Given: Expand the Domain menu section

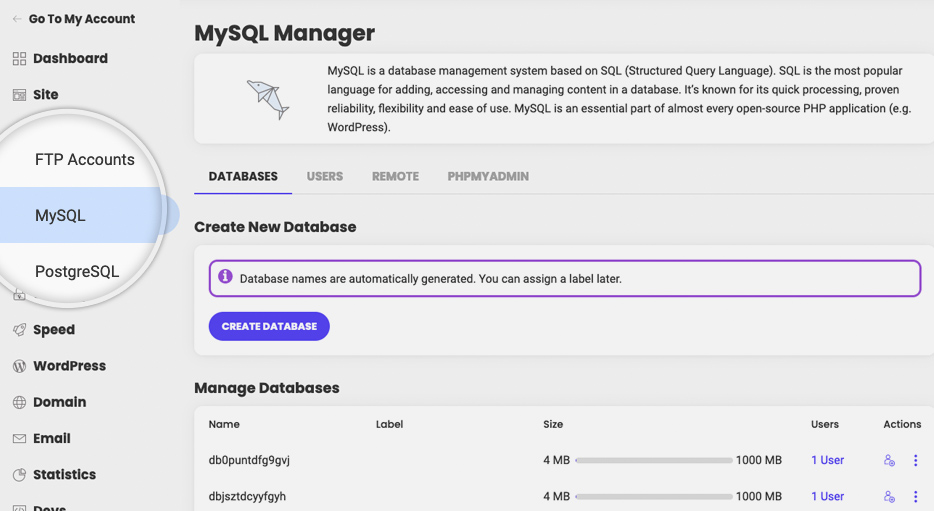Looking at the screenshot, I should click(x=60, y=402).
